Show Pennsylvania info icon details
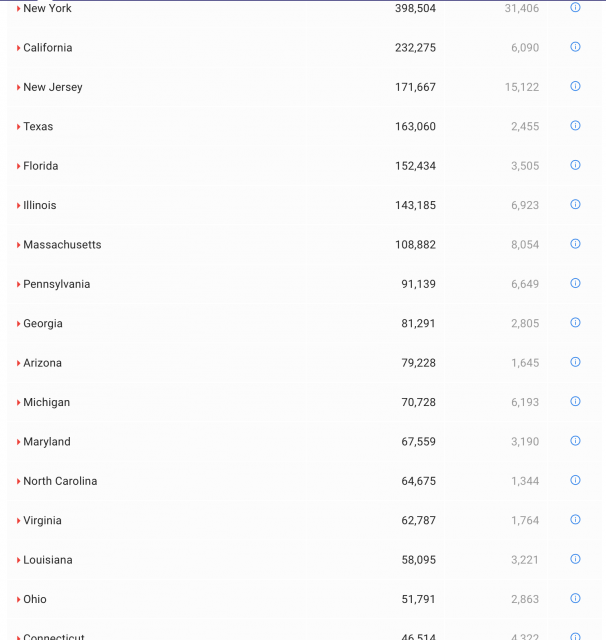Screen dimensions: 606x640 [575, 283]
